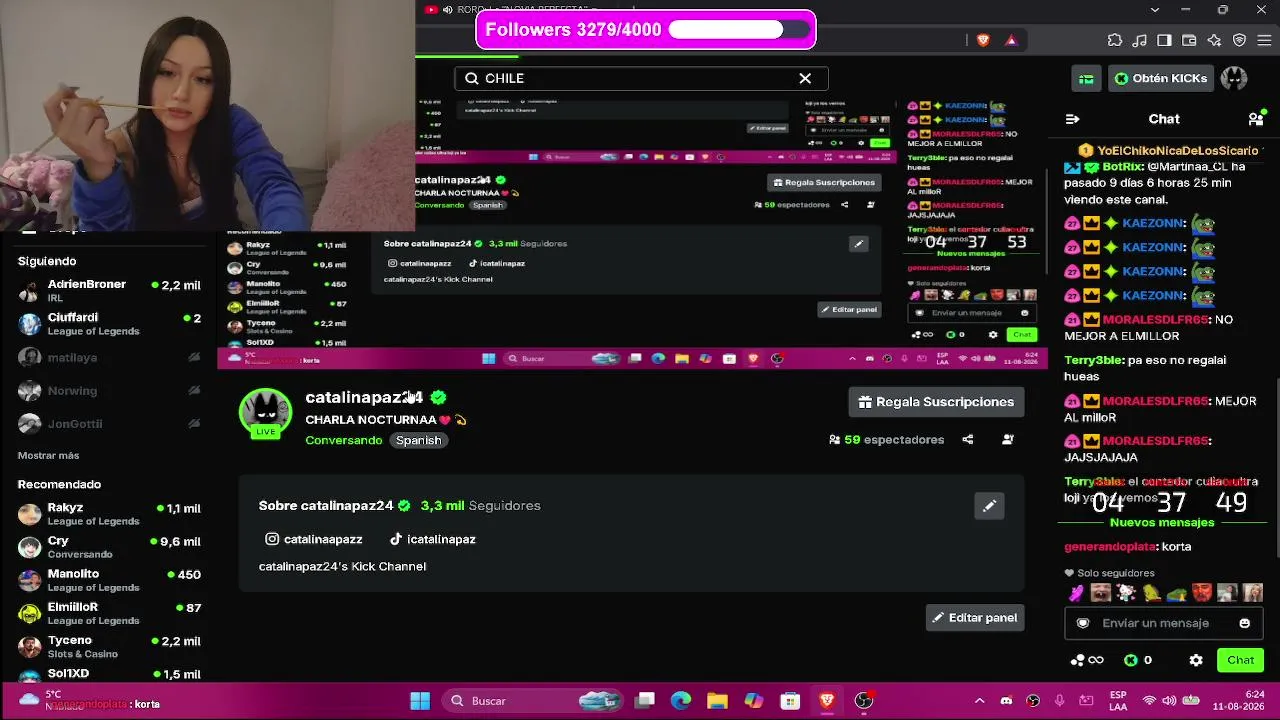Clear the CHILE search with the X
This screenshot has width=1280, height=720.
[805, 78]
